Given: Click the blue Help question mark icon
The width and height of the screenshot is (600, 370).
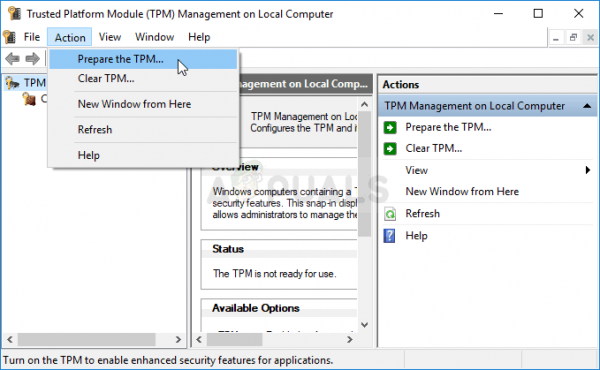Looking at the screenshot, I should [x=389, y=236].
